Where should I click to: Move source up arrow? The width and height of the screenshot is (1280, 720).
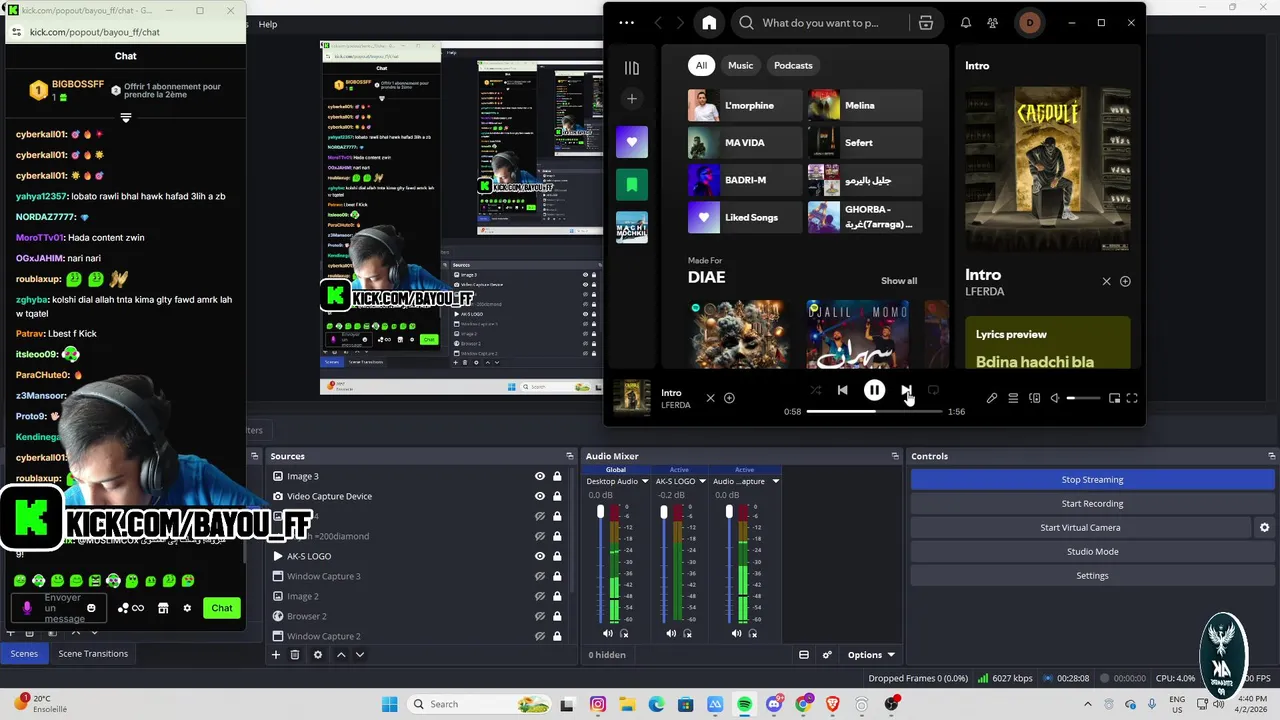pyautogui.click(x=341, y=655)
